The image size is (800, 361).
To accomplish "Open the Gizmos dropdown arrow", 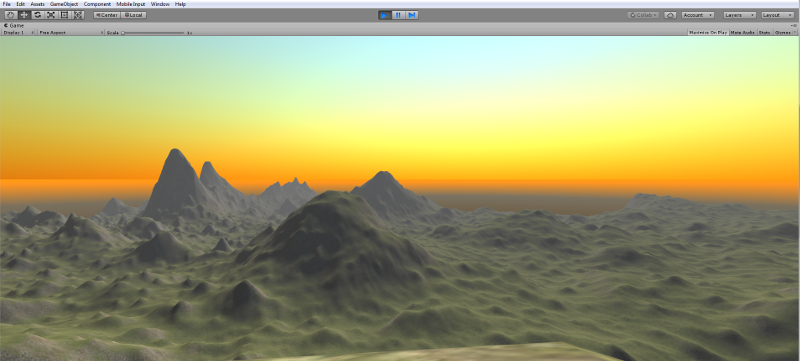I will [795, 32].
